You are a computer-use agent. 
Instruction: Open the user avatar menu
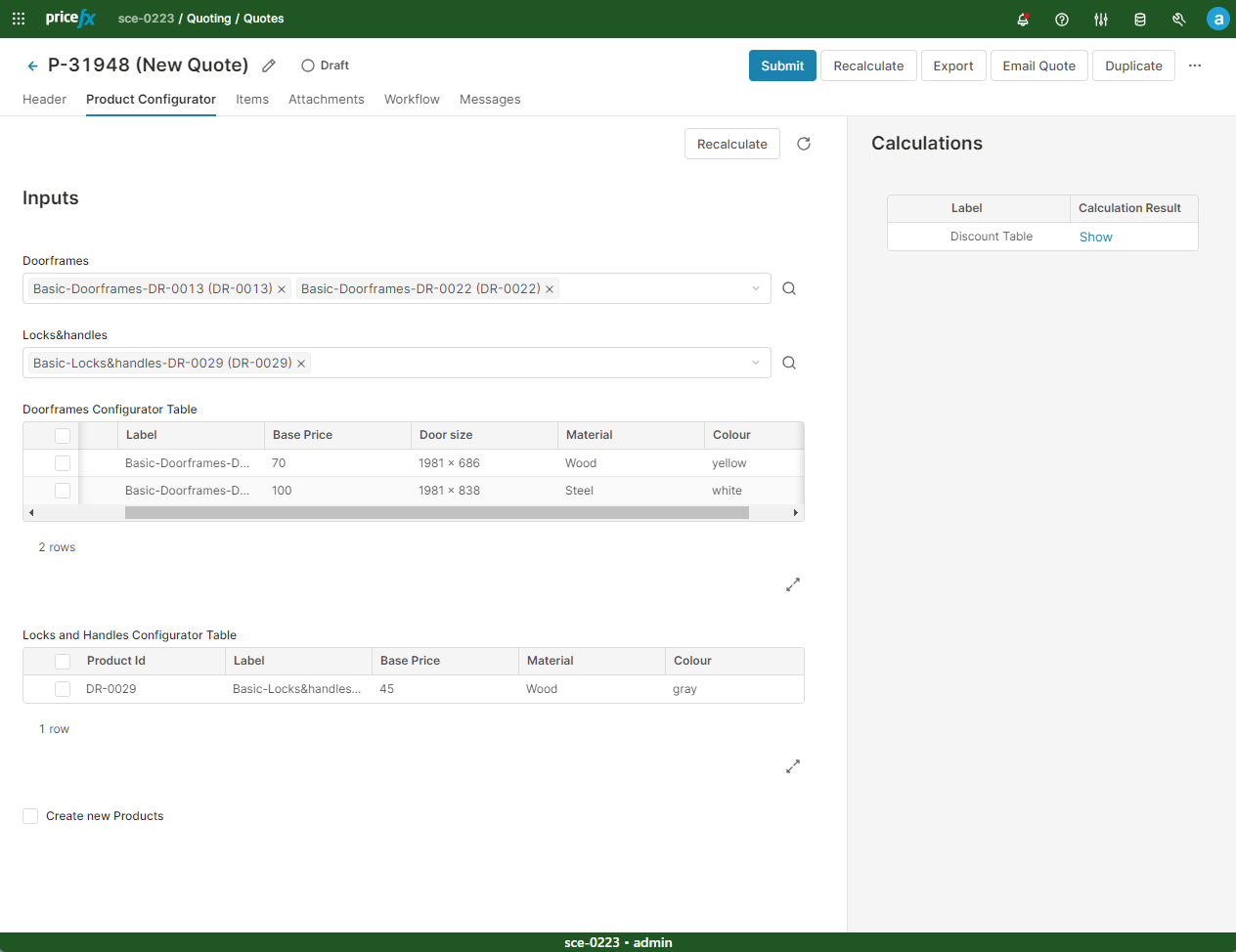[x=1217, y=19]
